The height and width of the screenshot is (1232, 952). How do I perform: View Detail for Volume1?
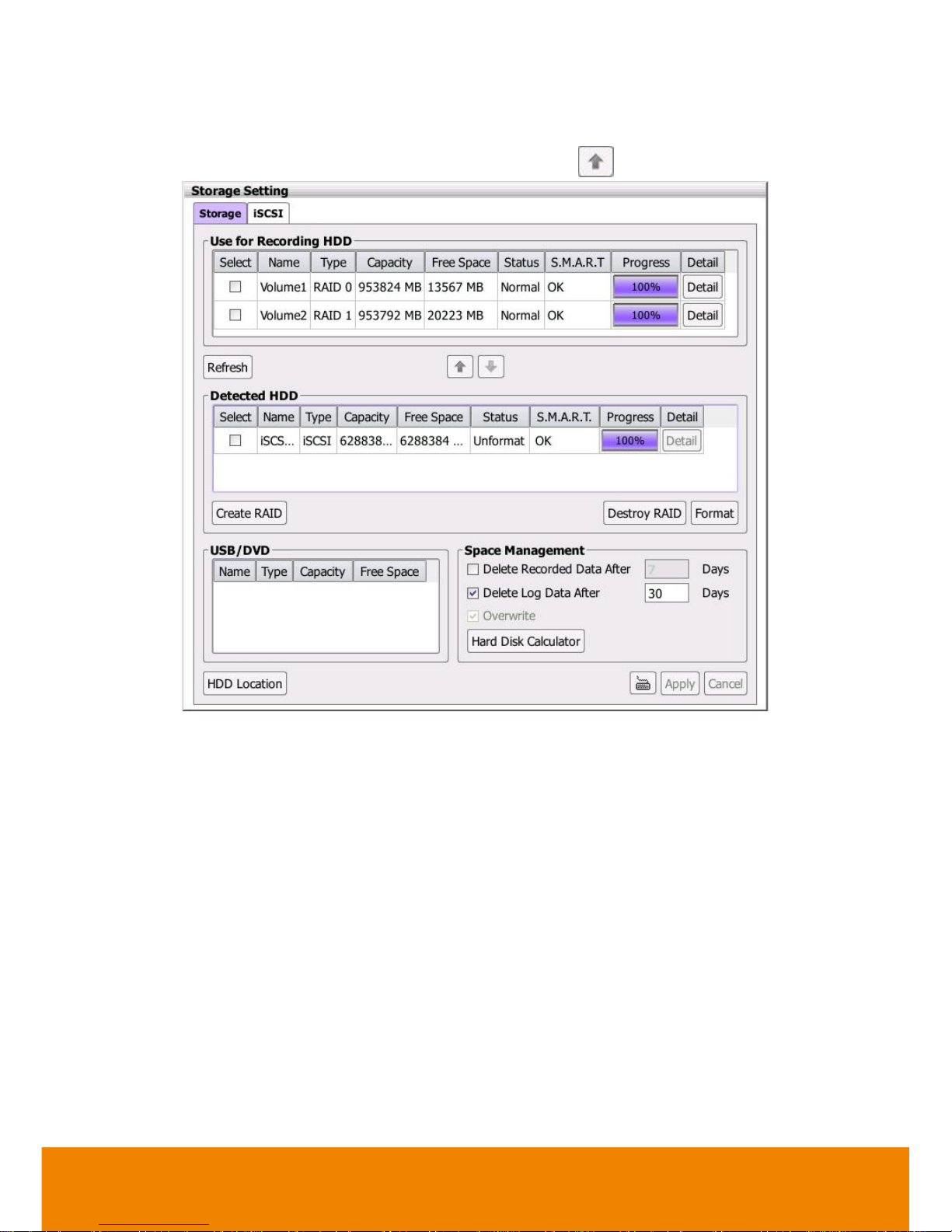pos(702,287)
